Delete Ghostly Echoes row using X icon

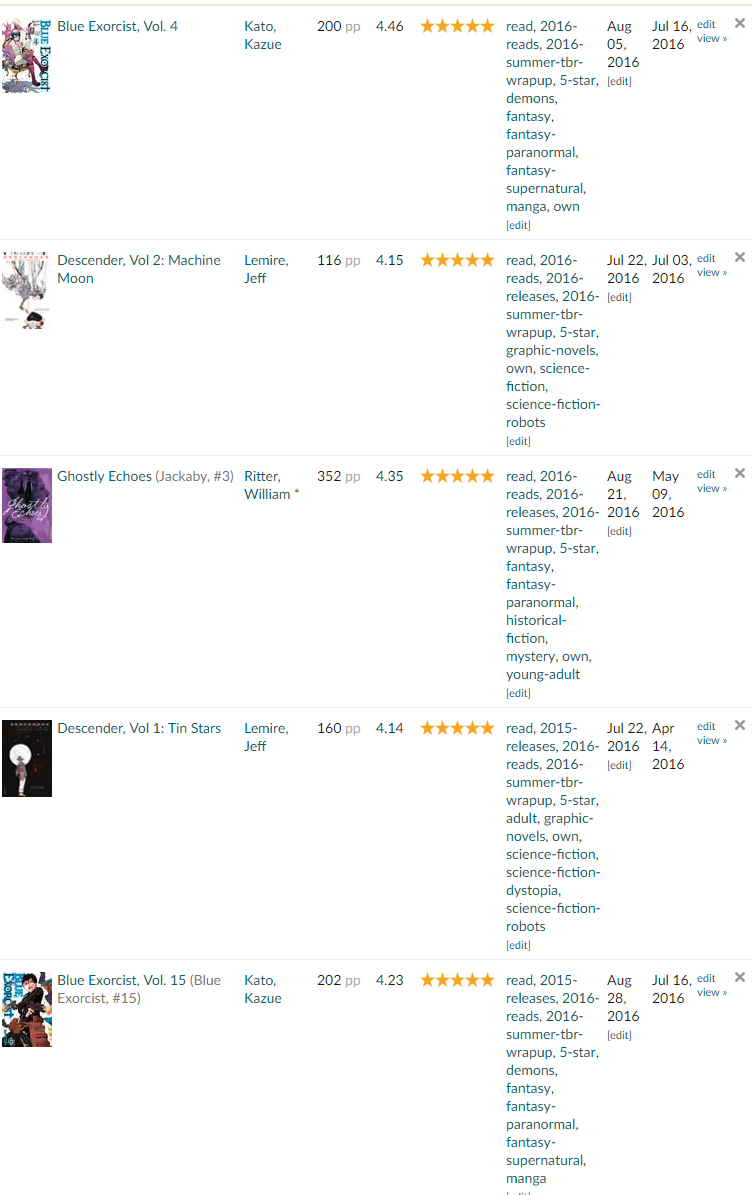coord(739,473)
